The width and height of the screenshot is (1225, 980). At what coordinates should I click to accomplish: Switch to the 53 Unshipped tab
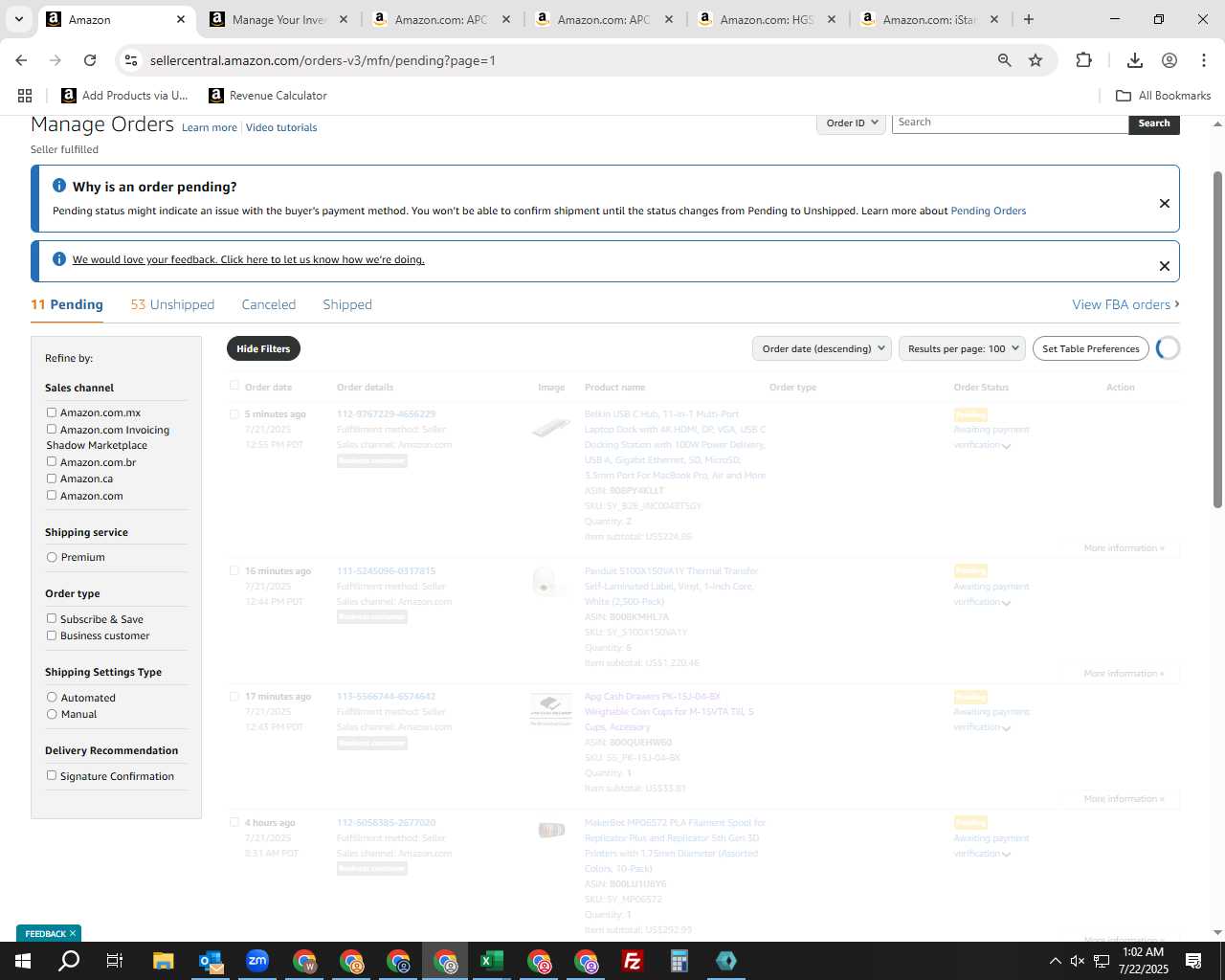(x=172, y=304)
